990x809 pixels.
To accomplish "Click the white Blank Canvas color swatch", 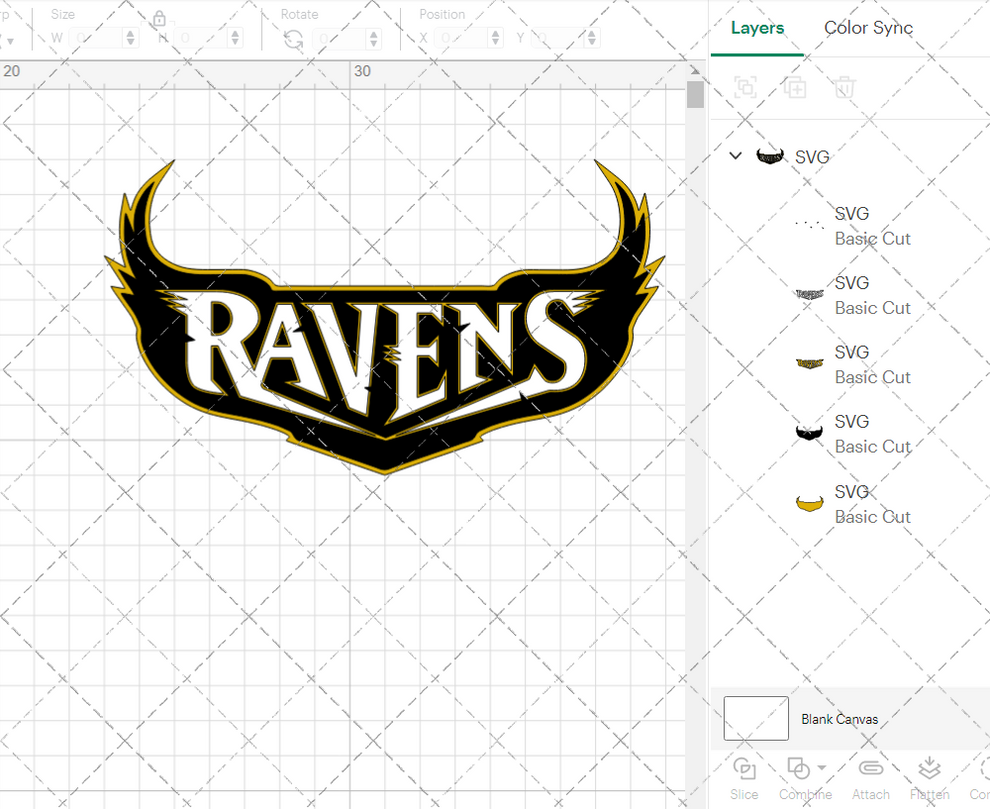I will [x=756, y=718].
